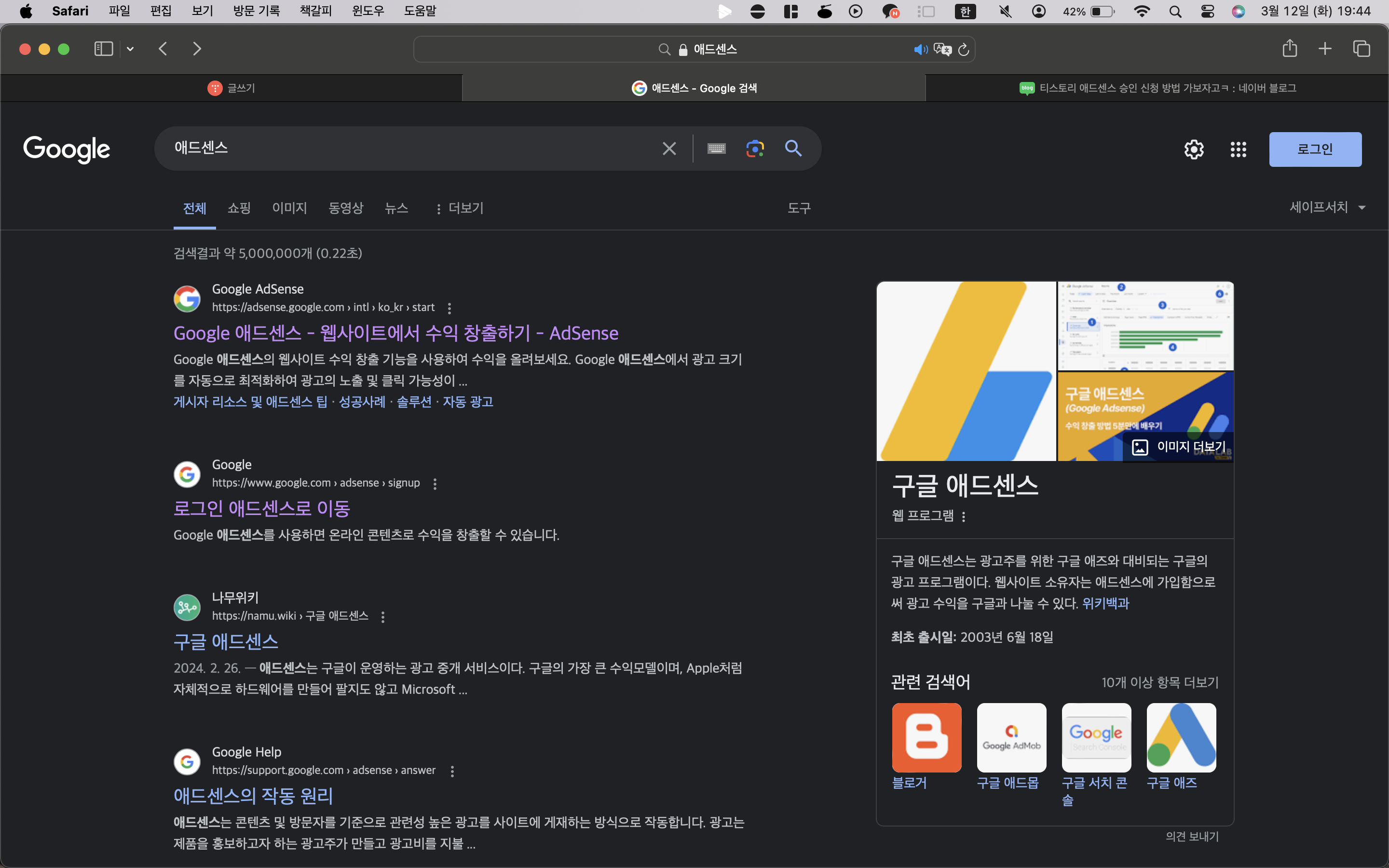Open the 위키백과 source link

click(x=1105, y=603)
